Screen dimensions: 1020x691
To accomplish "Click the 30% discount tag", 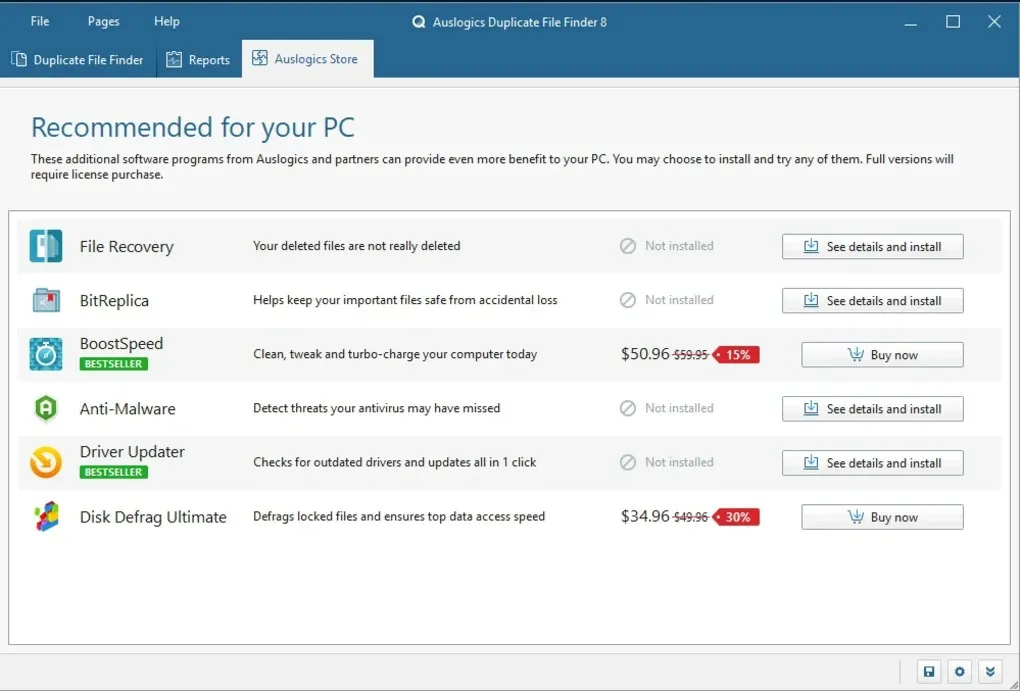I will [736, 517].
